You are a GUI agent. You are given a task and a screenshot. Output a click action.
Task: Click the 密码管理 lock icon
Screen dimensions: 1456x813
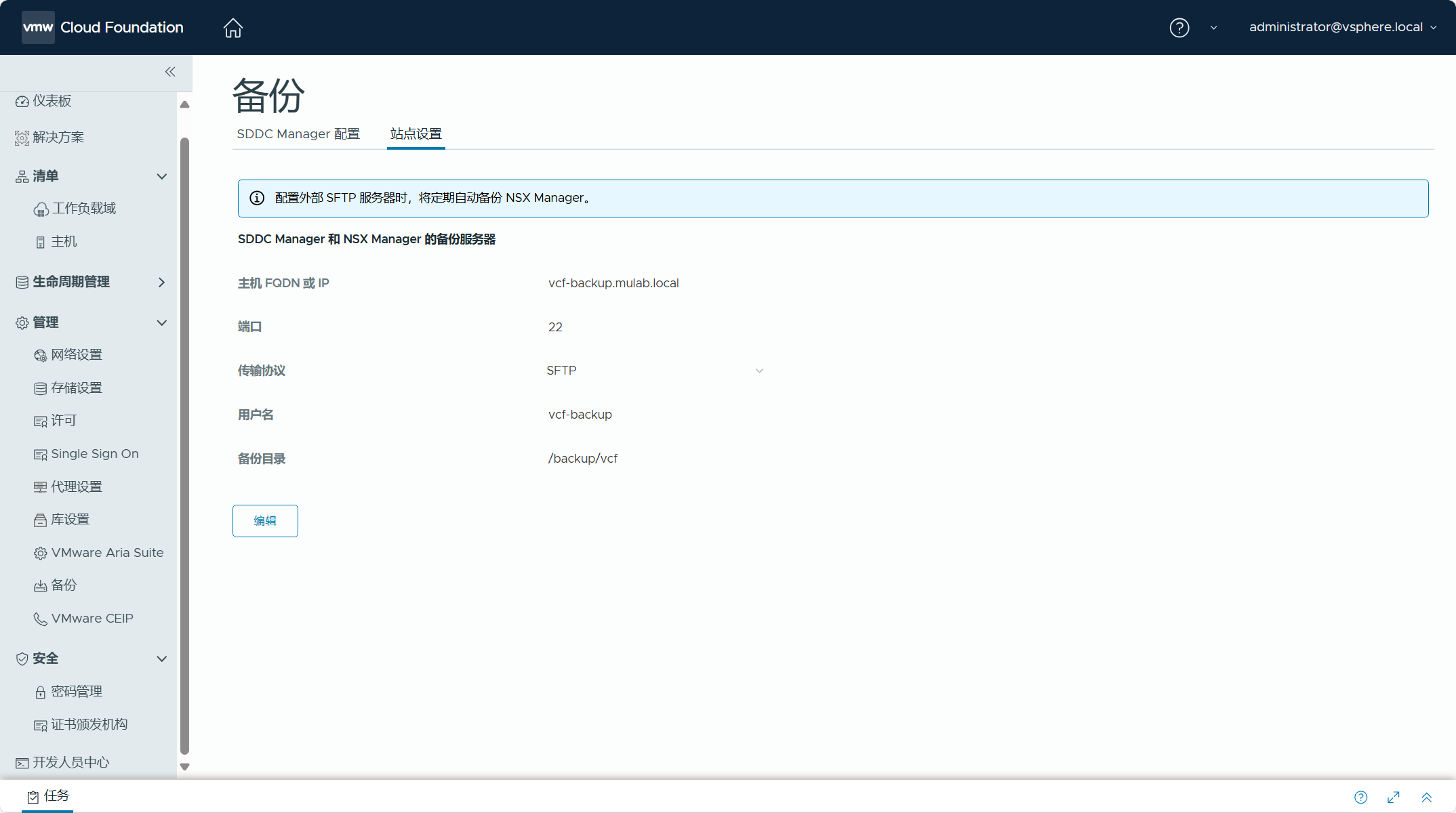[x=41, y=692]
